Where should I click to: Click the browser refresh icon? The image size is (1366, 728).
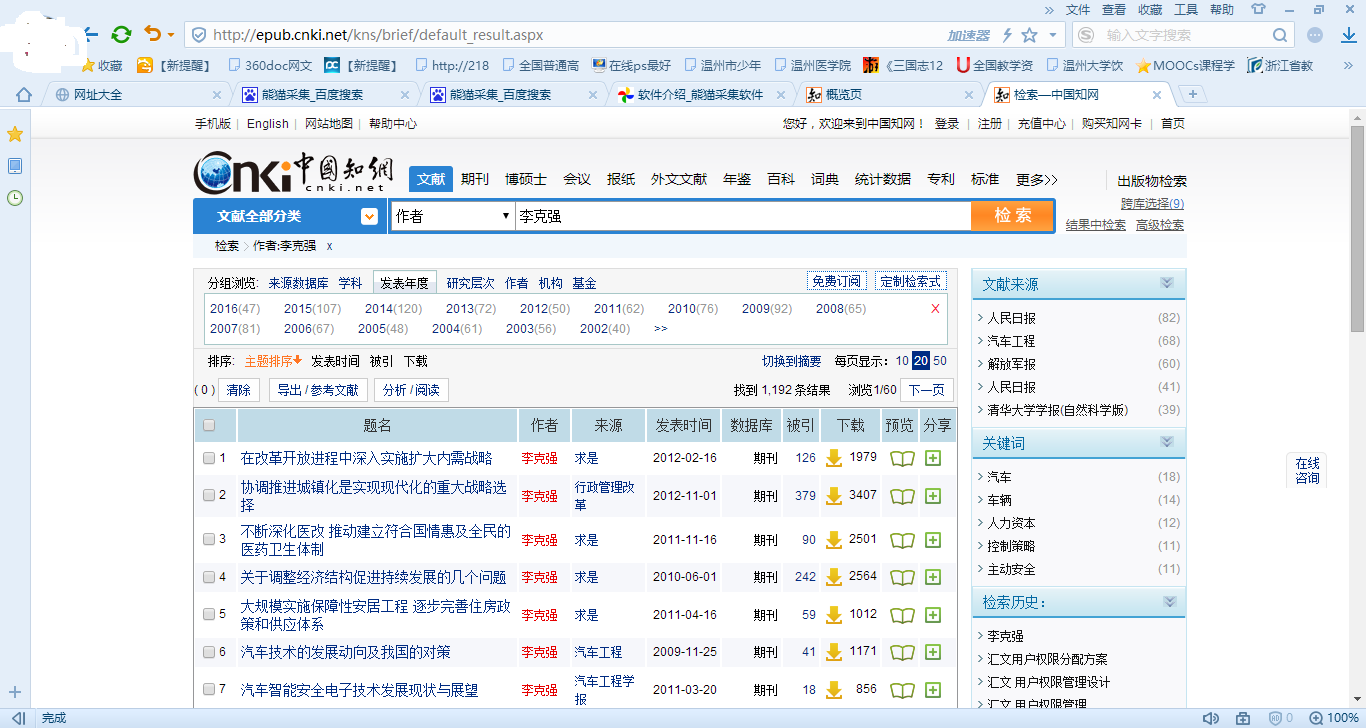click(x=121, y=34)
